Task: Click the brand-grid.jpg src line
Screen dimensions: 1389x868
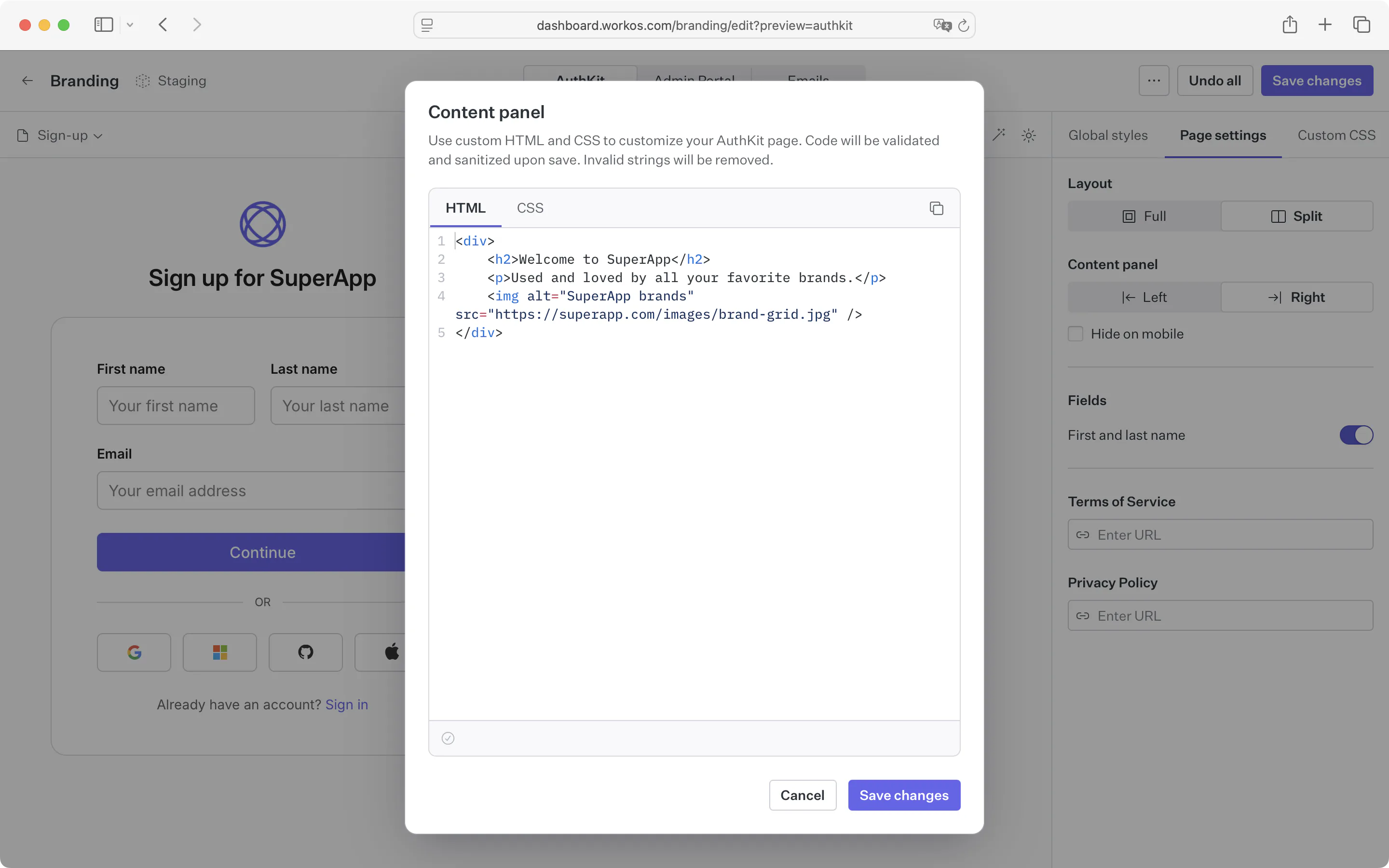Action: (658, 314)
